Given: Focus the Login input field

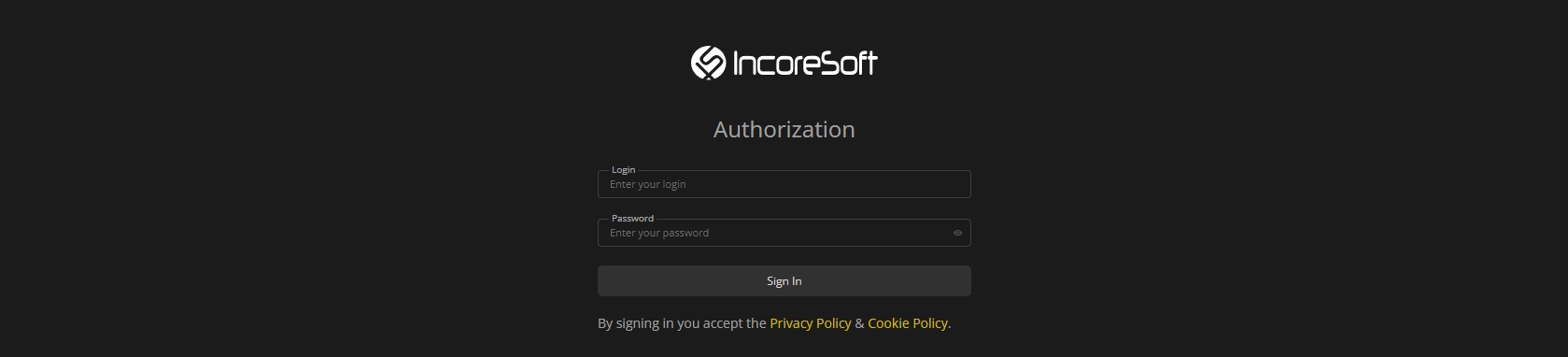Looking at the screenshot, I should (x=784, y=184).
